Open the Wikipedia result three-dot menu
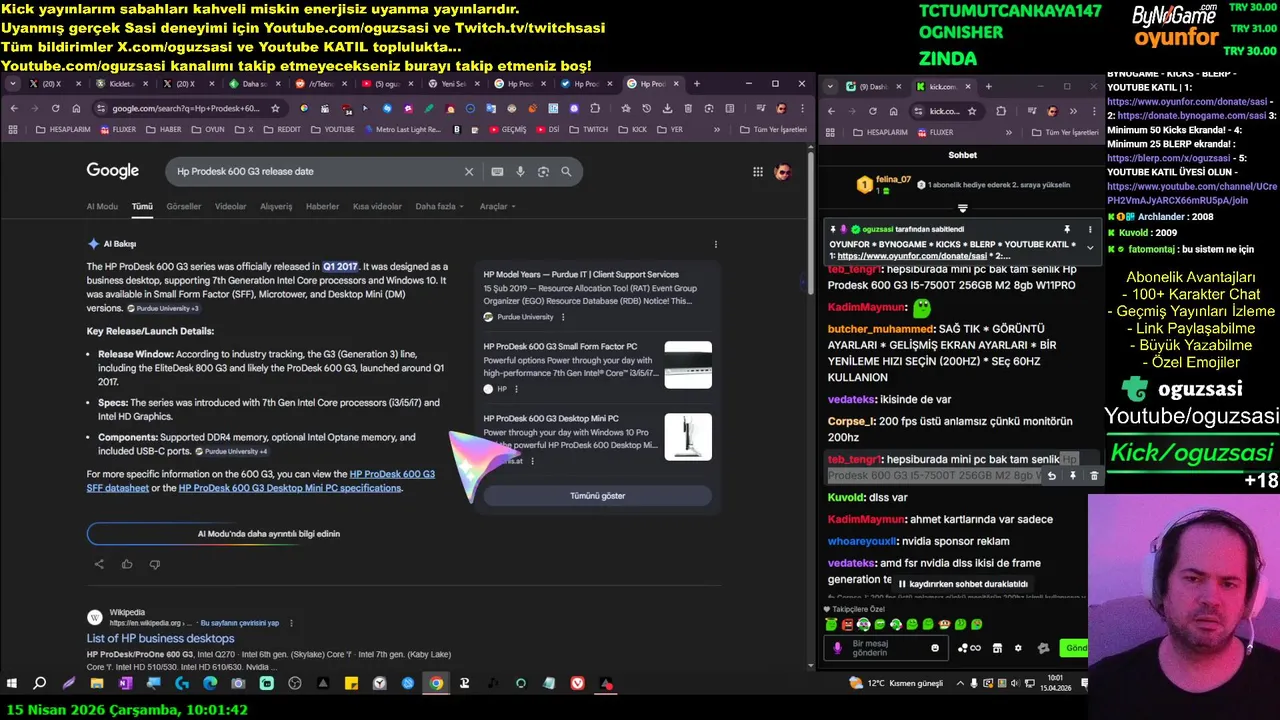This screenshot has height=720, width=1280. pyautogui.click(x=291, y=623)
